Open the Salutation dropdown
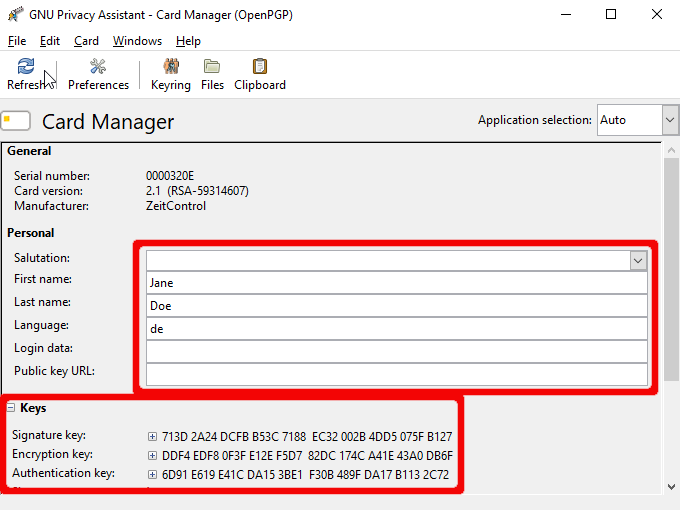Screen dimensions: 680x510 pos(637,260)
